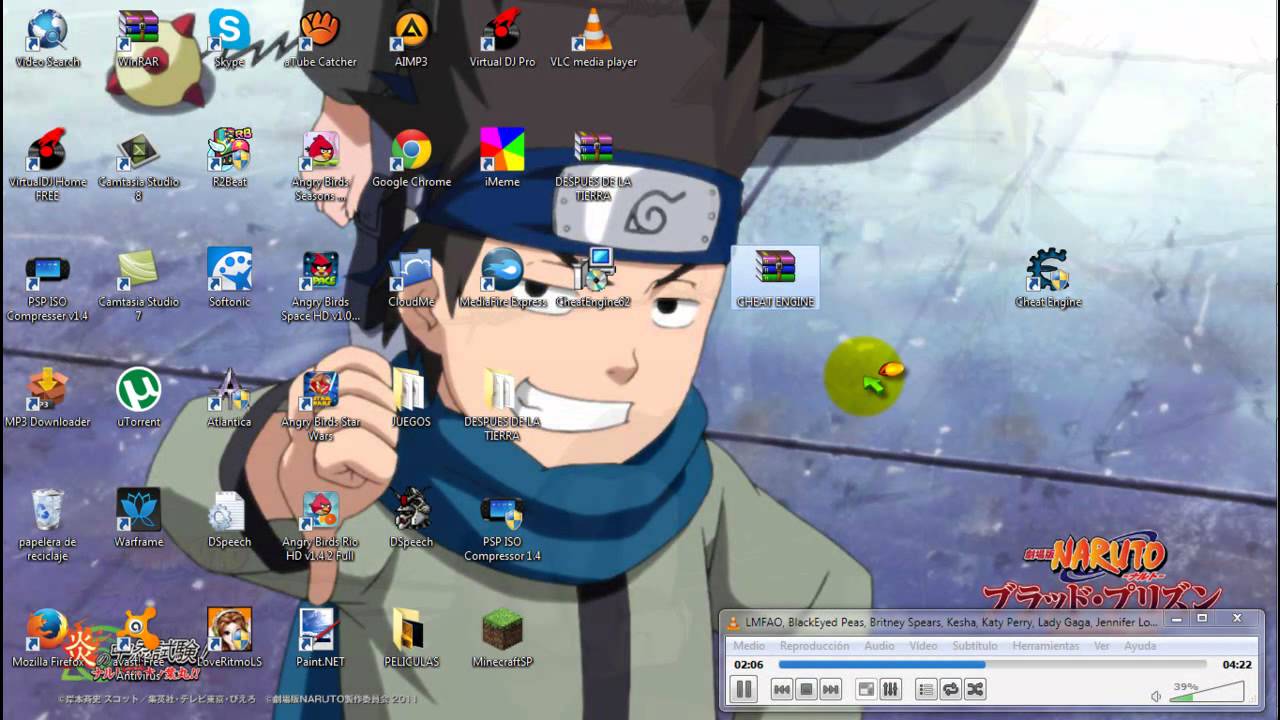Select the Atlantica desktop icon

pos(229,398)
